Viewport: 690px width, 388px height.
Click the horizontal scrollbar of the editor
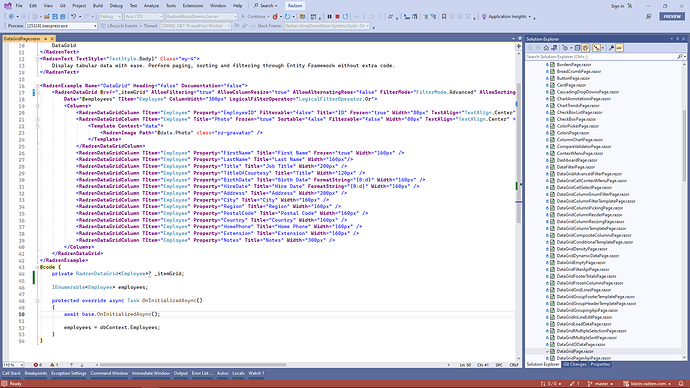(273, 365)
